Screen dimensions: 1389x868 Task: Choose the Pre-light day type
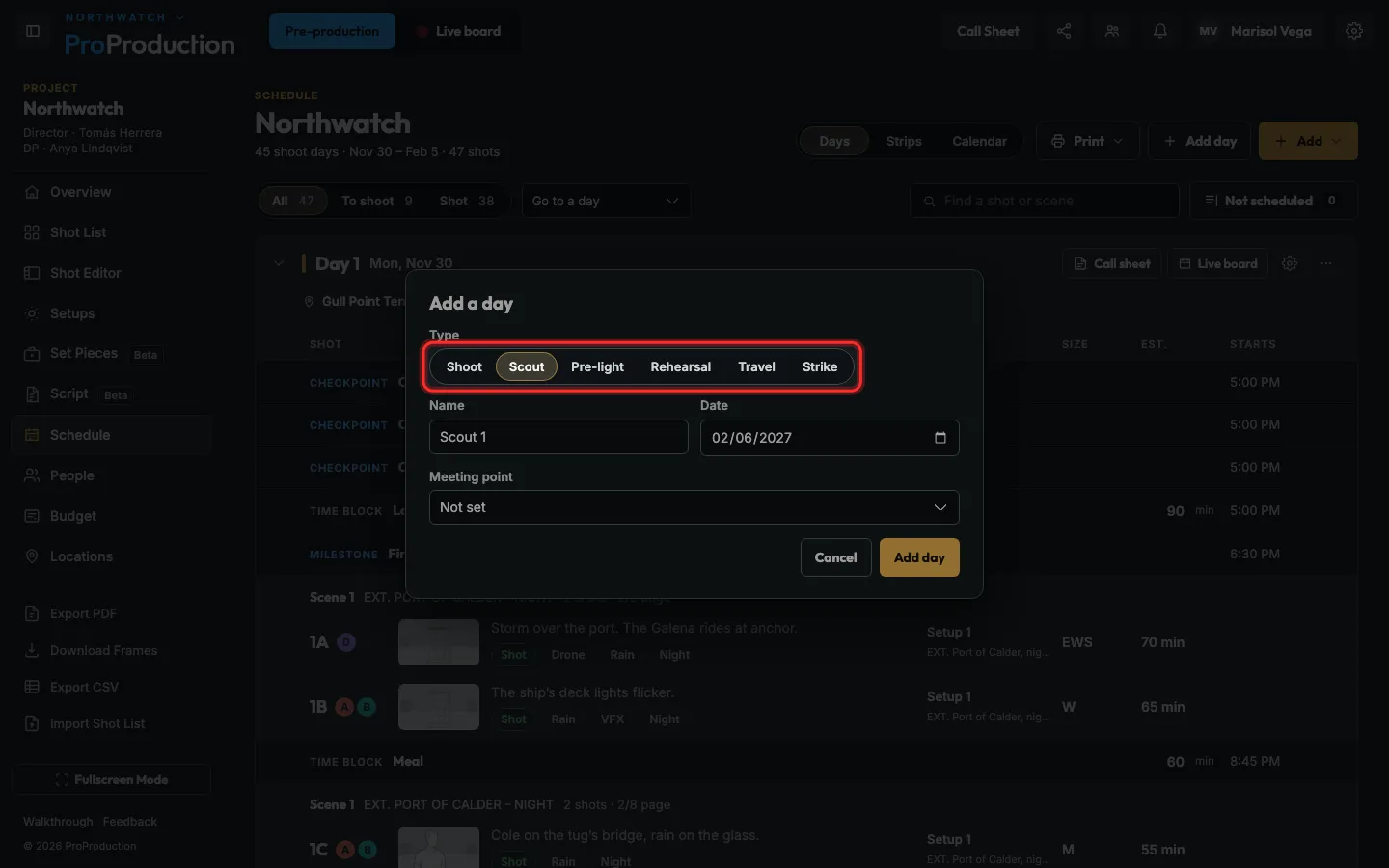597,366
